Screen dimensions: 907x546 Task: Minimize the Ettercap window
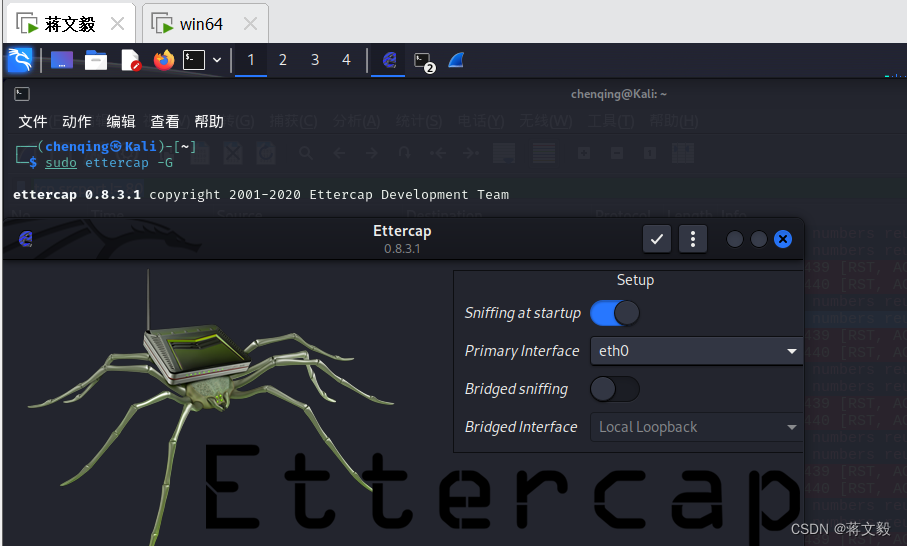(735, 239)
